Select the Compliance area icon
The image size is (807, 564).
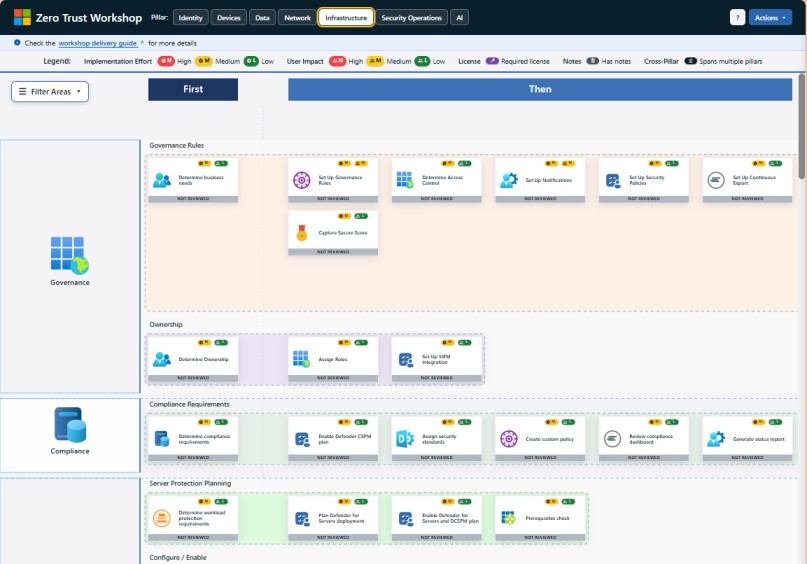click(70, 425)
